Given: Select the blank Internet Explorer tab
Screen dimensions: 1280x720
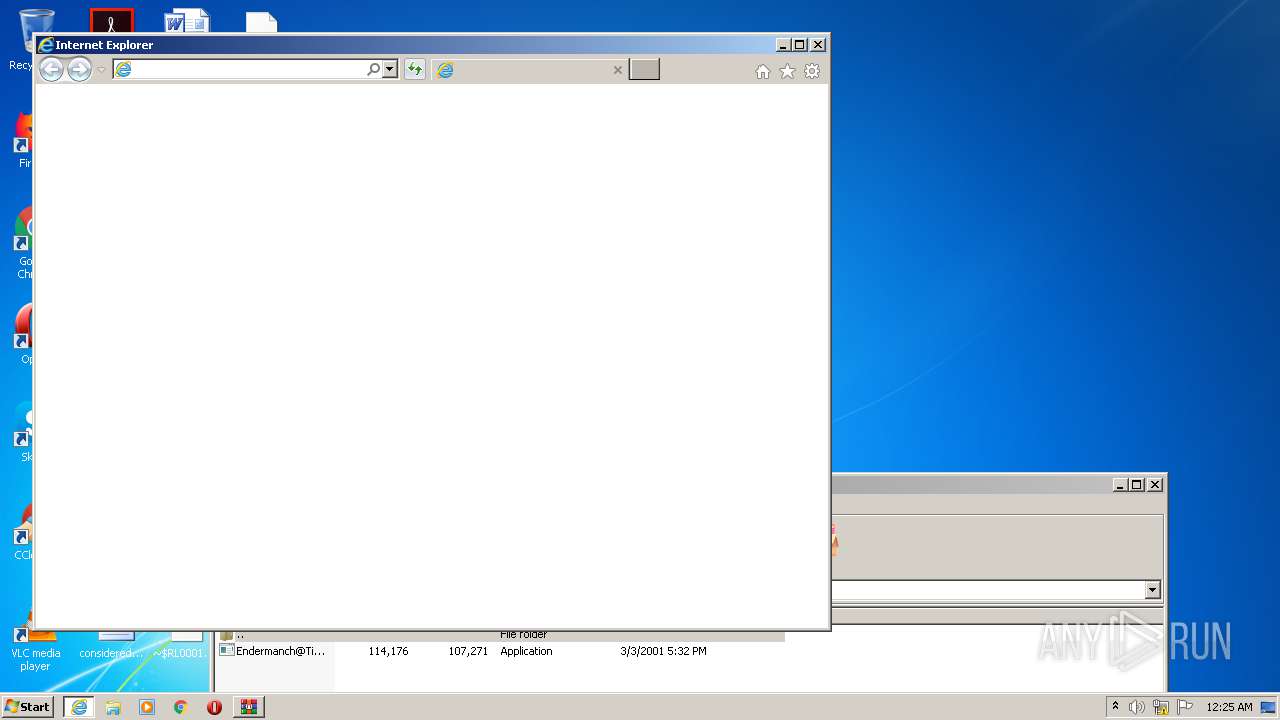Looking at the screenshot, I should tap(530, 69).
